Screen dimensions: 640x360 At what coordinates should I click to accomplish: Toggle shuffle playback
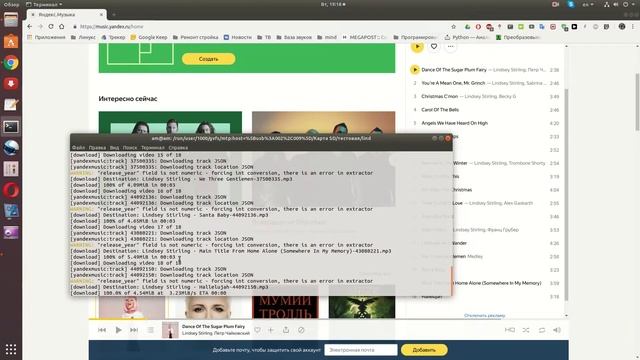[526, 330]
